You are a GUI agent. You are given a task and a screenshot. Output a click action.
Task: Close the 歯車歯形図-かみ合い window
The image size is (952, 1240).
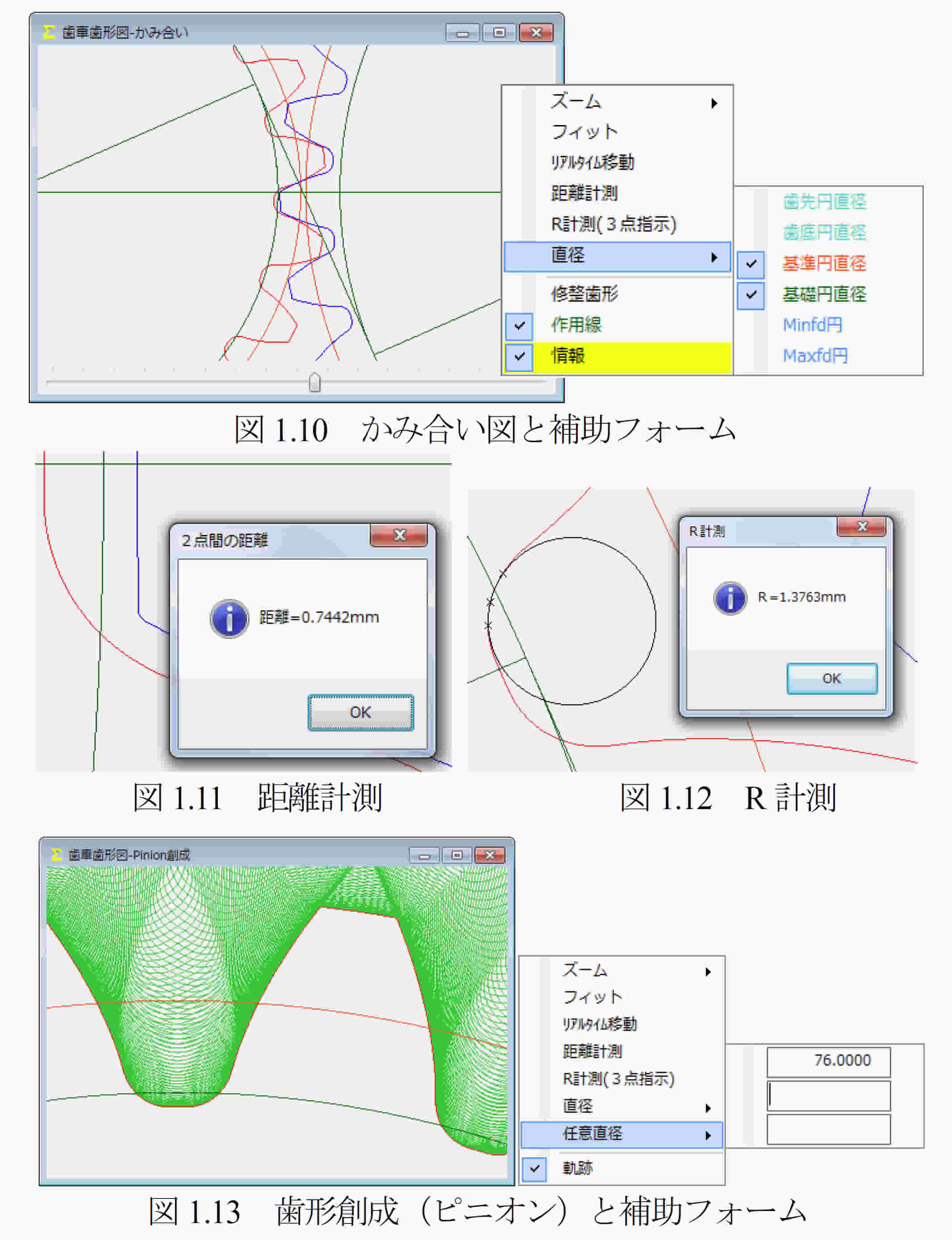pos(536,33)
